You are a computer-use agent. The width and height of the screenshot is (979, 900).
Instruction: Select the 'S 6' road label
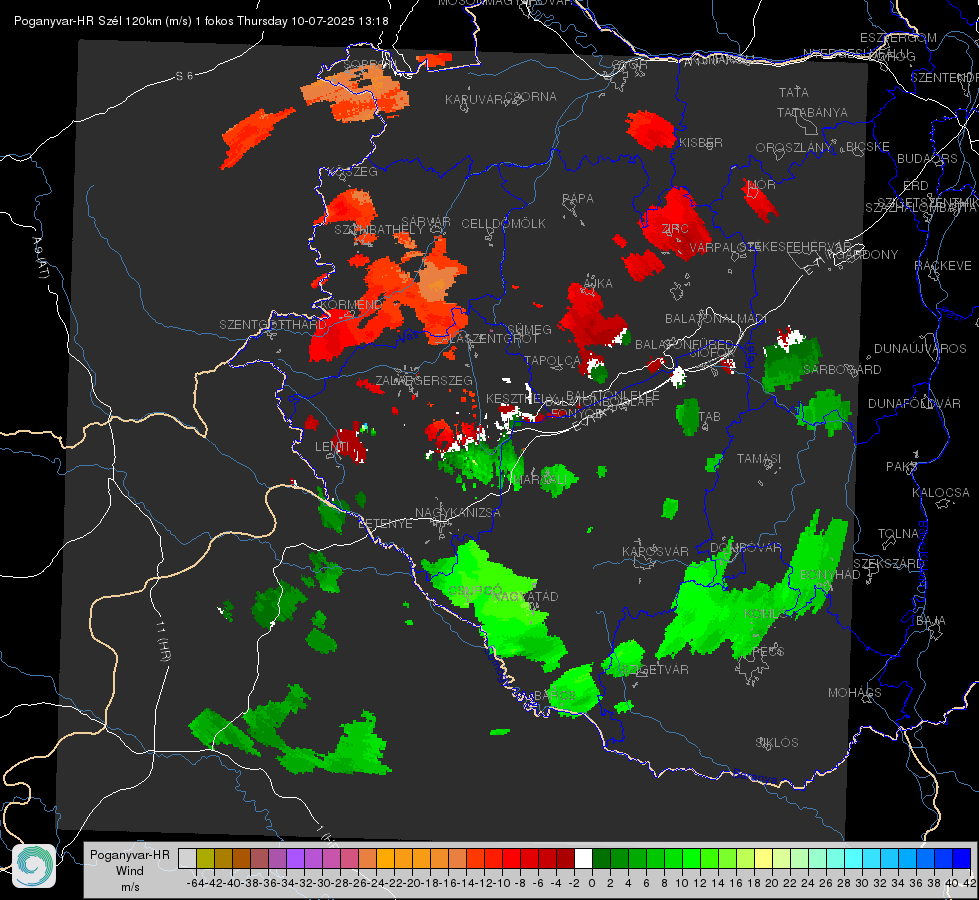pyautogui.click(x=184, y=76)
